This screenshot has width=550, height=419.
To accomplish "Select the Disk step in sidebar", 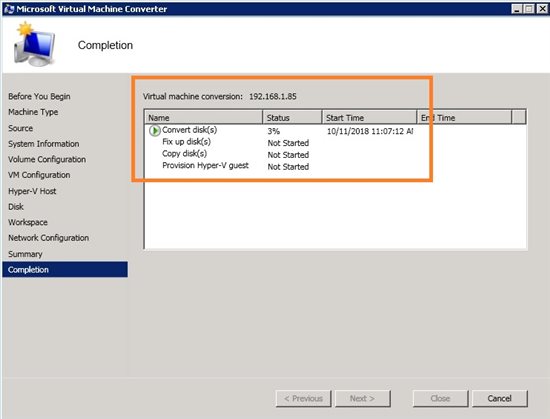I will click(x=16, y=207).
